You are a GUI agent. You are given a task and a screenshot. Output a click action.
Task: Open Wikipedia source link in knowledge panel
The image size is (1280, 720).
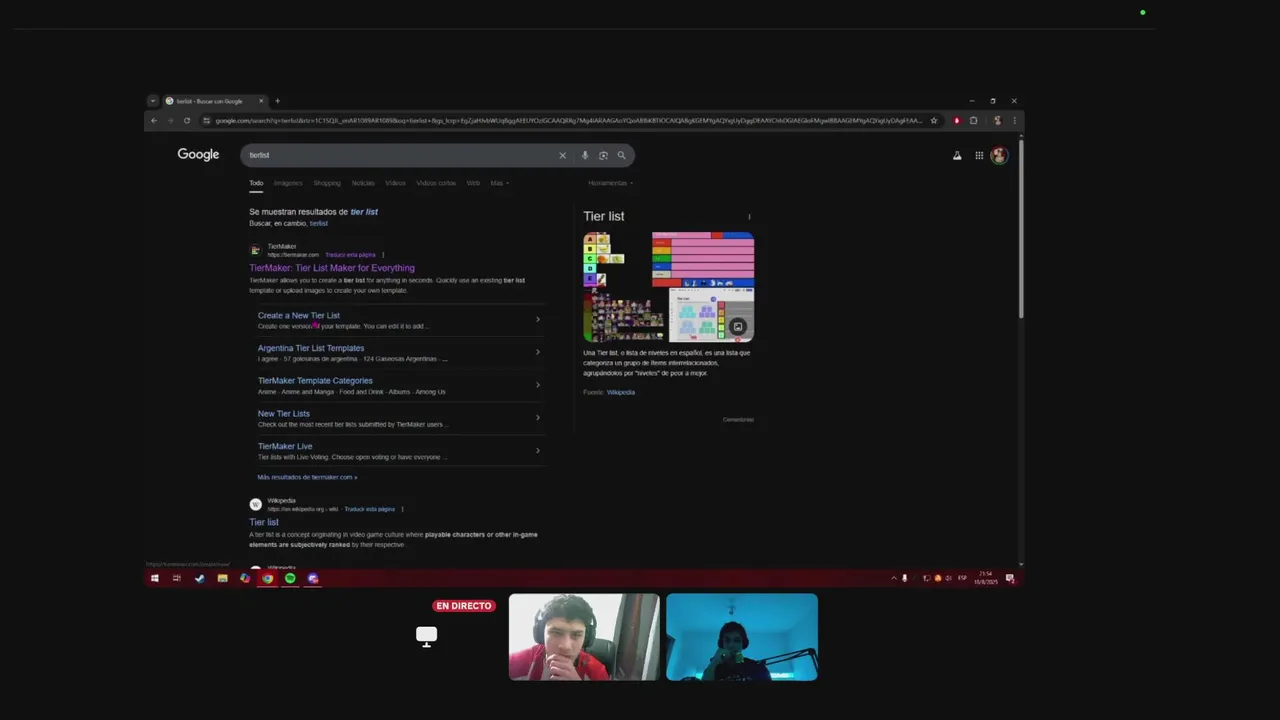[x=621, y=392]
